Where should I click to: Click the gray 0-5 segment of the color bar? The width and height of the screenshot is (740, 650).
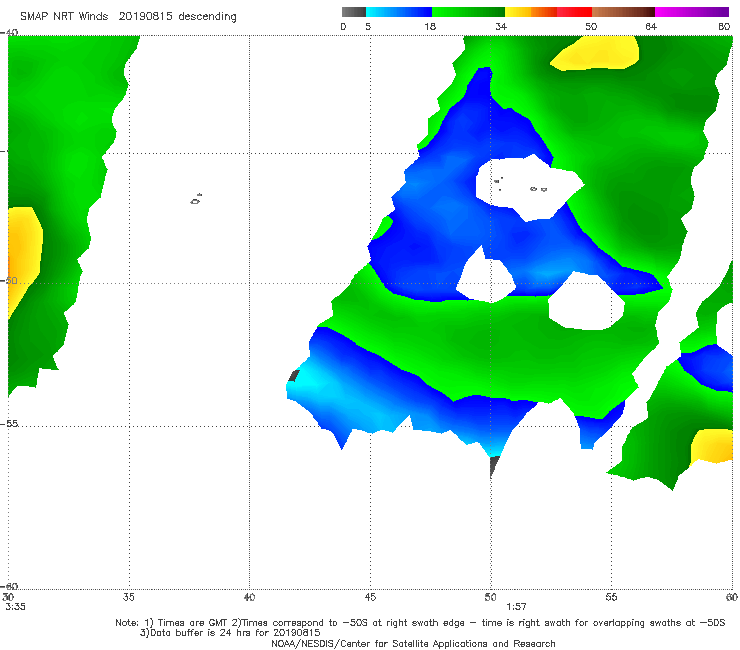click(x=353, y=12)
